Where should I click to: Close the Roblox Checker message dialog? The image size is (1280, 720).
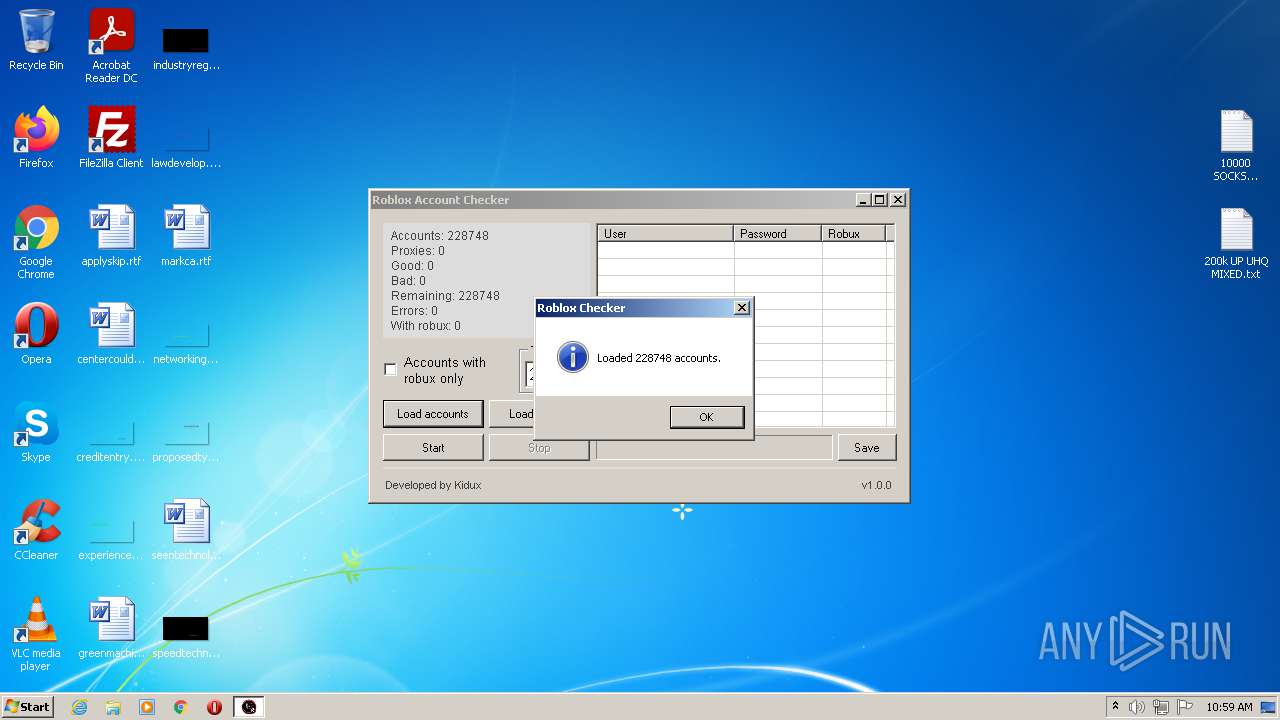742,308
